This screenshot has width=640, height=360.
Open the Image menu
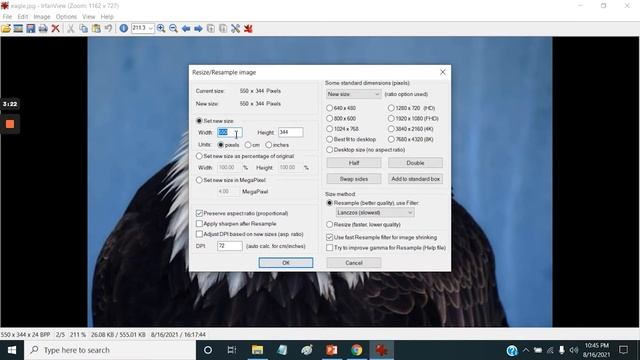tap(42, 17)
